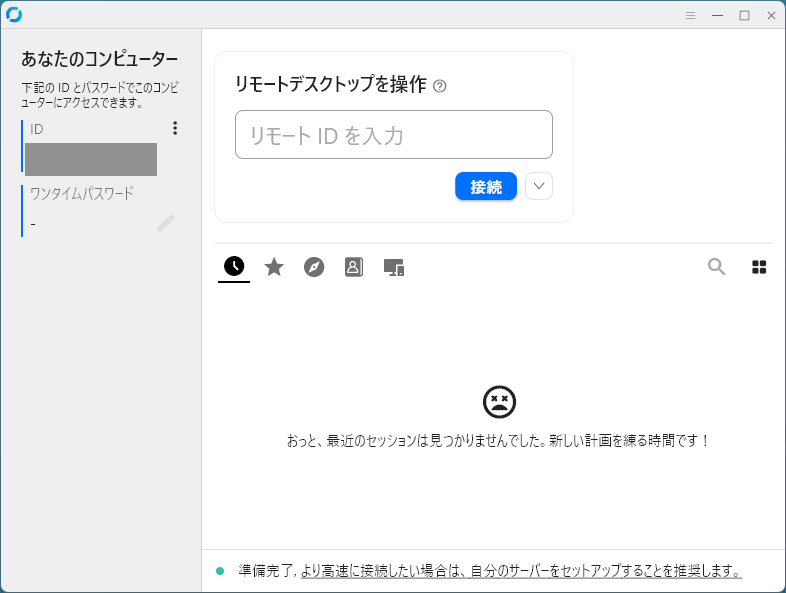This screenshot has width=786, height=593.
Task: Open the three-dot menu beside ID
Action: [175, 128]
